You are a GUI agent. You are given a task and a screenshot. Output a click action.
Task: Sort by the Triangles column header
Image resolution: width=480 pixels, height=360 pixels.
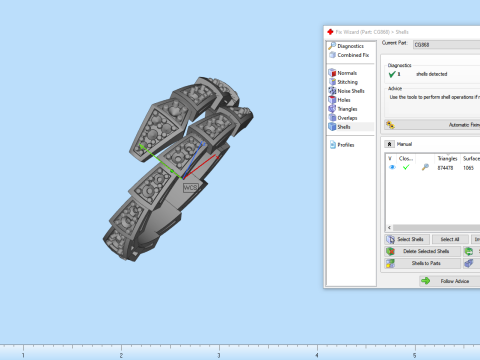click(x=447, y=158)
